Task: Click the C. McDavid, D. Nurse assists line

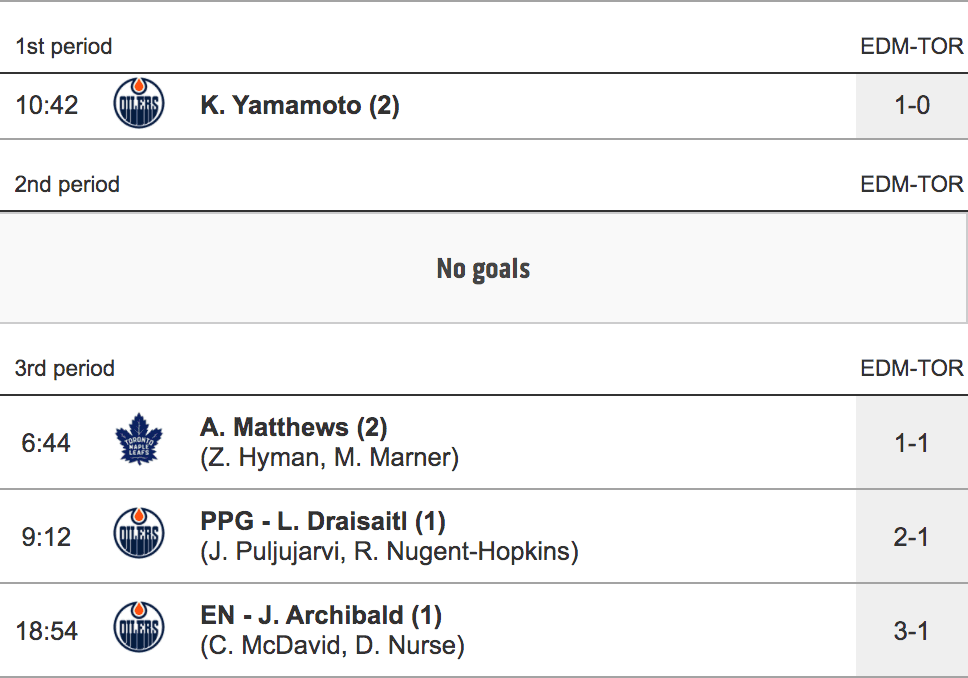Action: coord(333,646)
